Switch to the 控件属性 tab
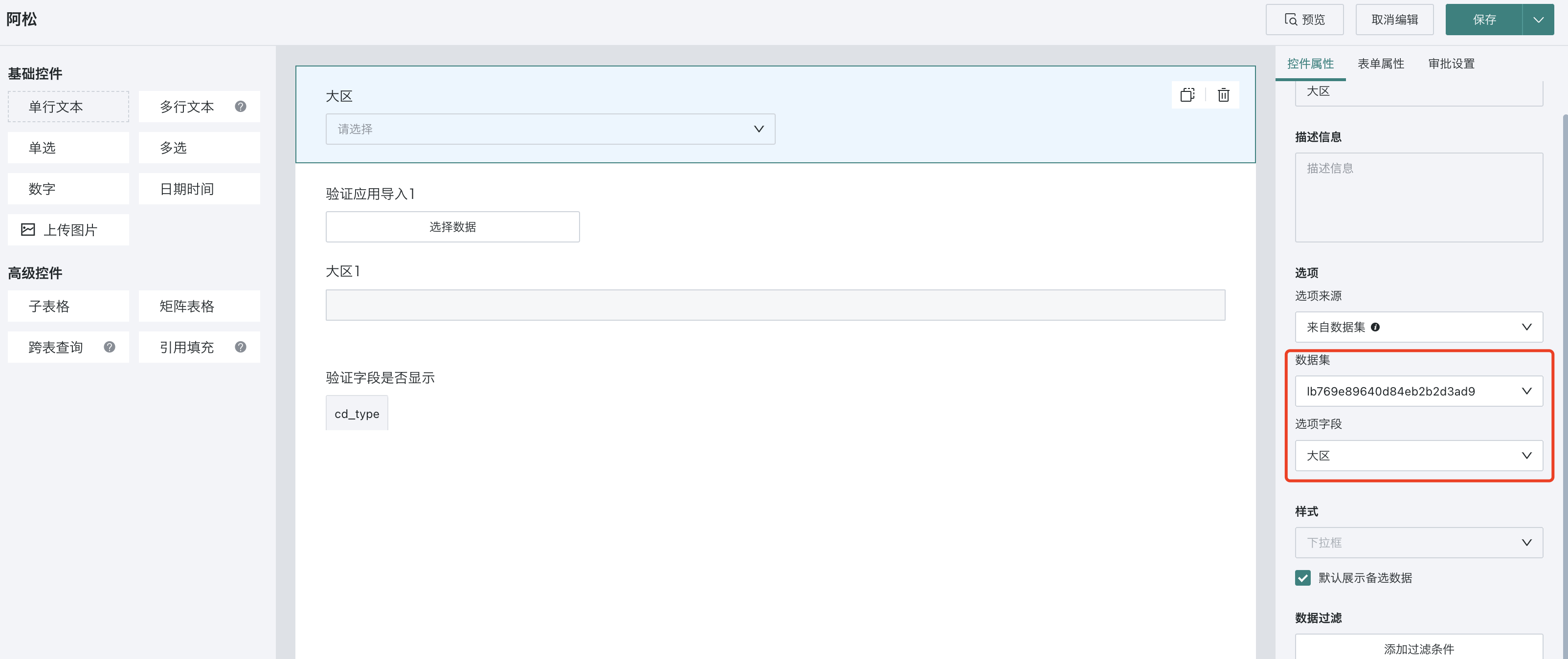This screenshot has width=1568, height=659. [x=1310, y=64]
